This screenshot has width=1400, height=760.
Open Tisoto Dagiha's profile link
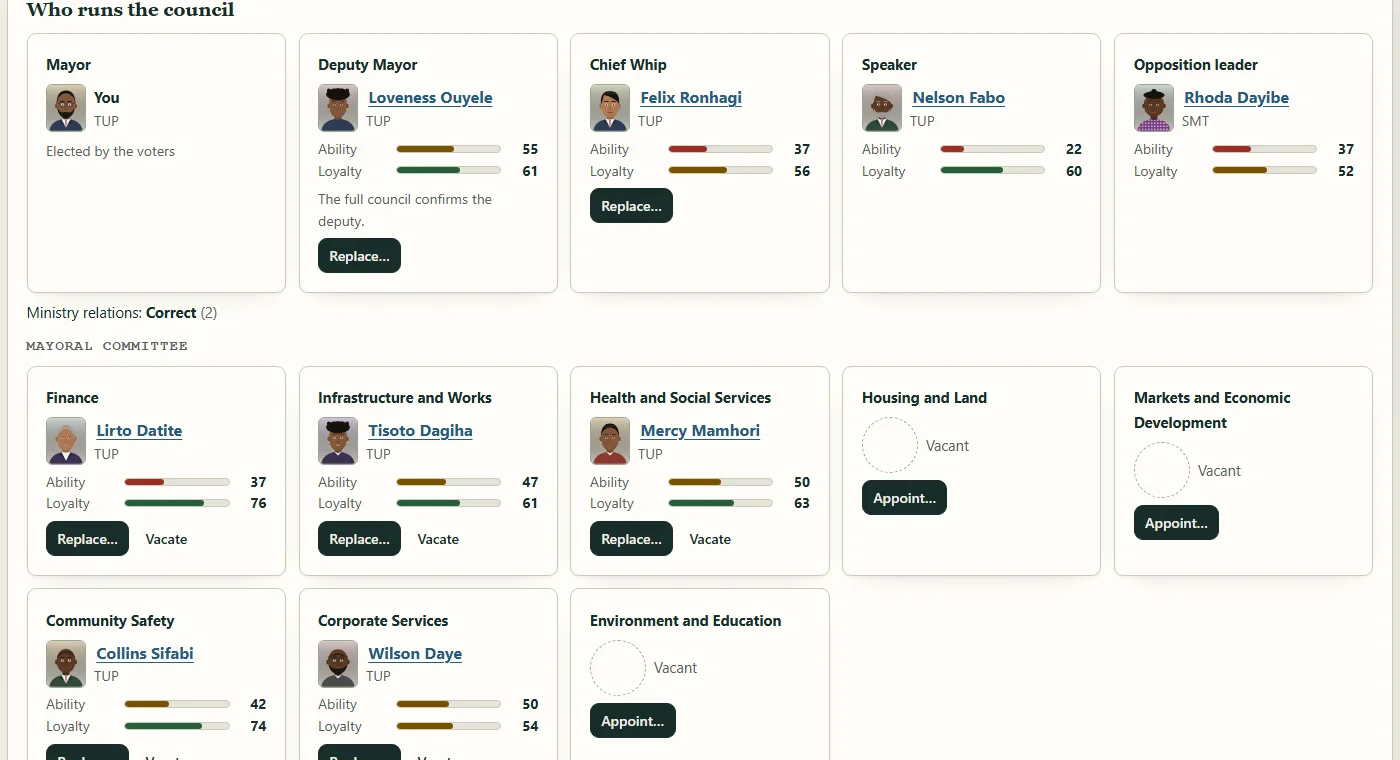tap(420, 431)
